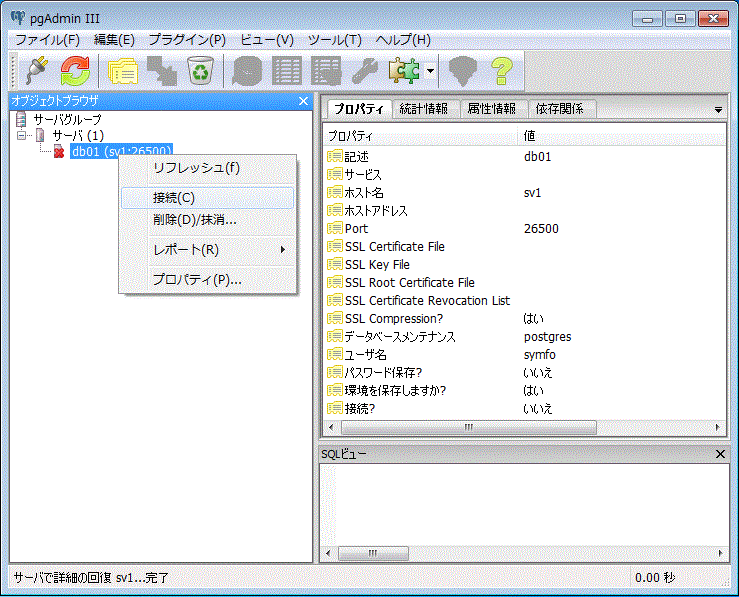Select the ホスト名 property row
Image resolution: width=739 pixels, height=597 pixels.
pos(525,192)
